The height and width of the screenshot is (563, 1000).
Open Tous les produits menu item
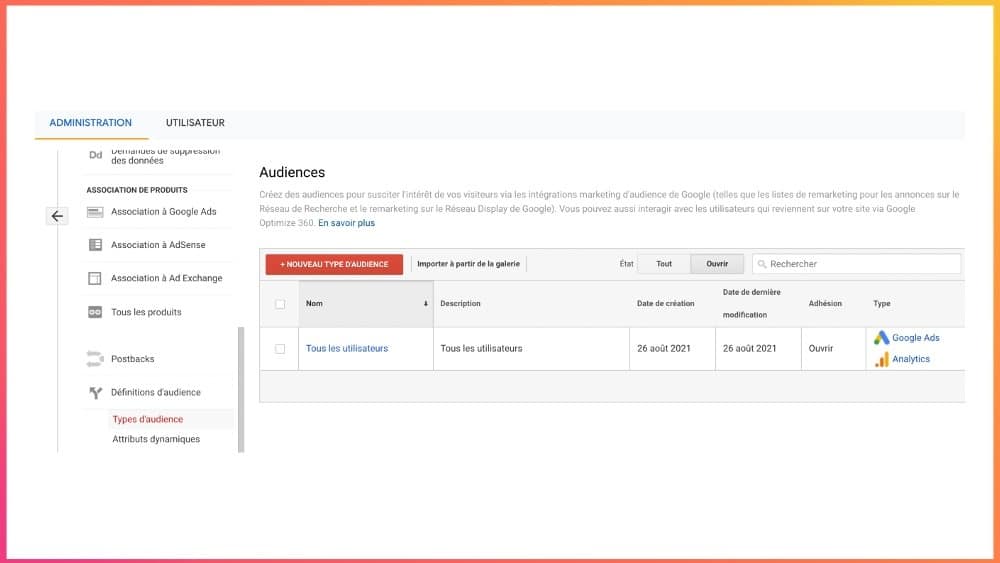(146, 312)
